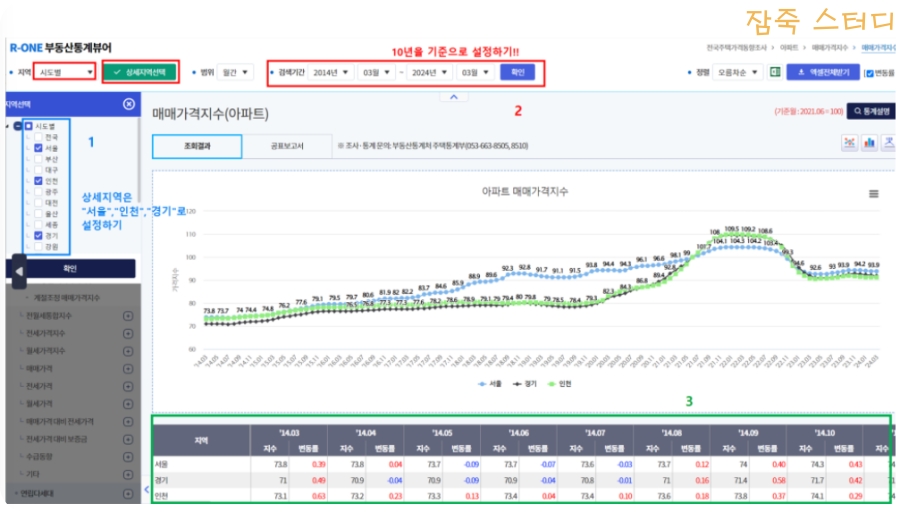Click the 아파트 breadcrumb link
Screen dimensions: 900x512
coord(789,48)
